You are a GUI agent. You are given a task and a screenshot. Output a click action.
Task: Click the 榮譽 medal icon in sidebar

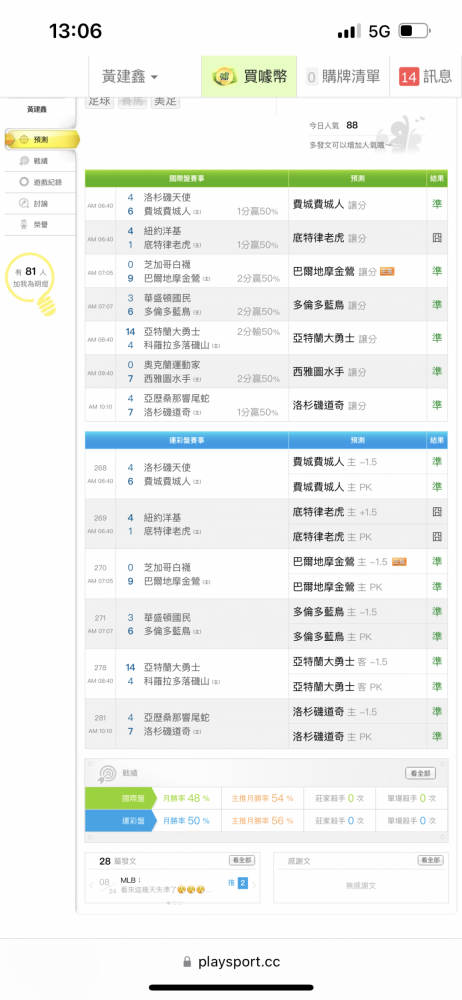24,224
